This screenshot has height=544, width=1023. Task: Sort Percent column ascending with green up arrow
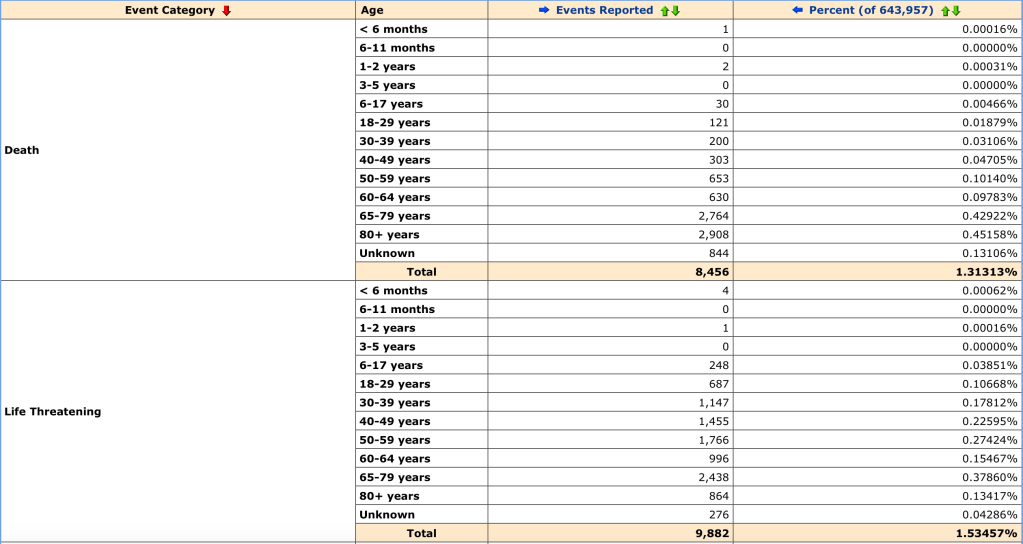point(945,11)
